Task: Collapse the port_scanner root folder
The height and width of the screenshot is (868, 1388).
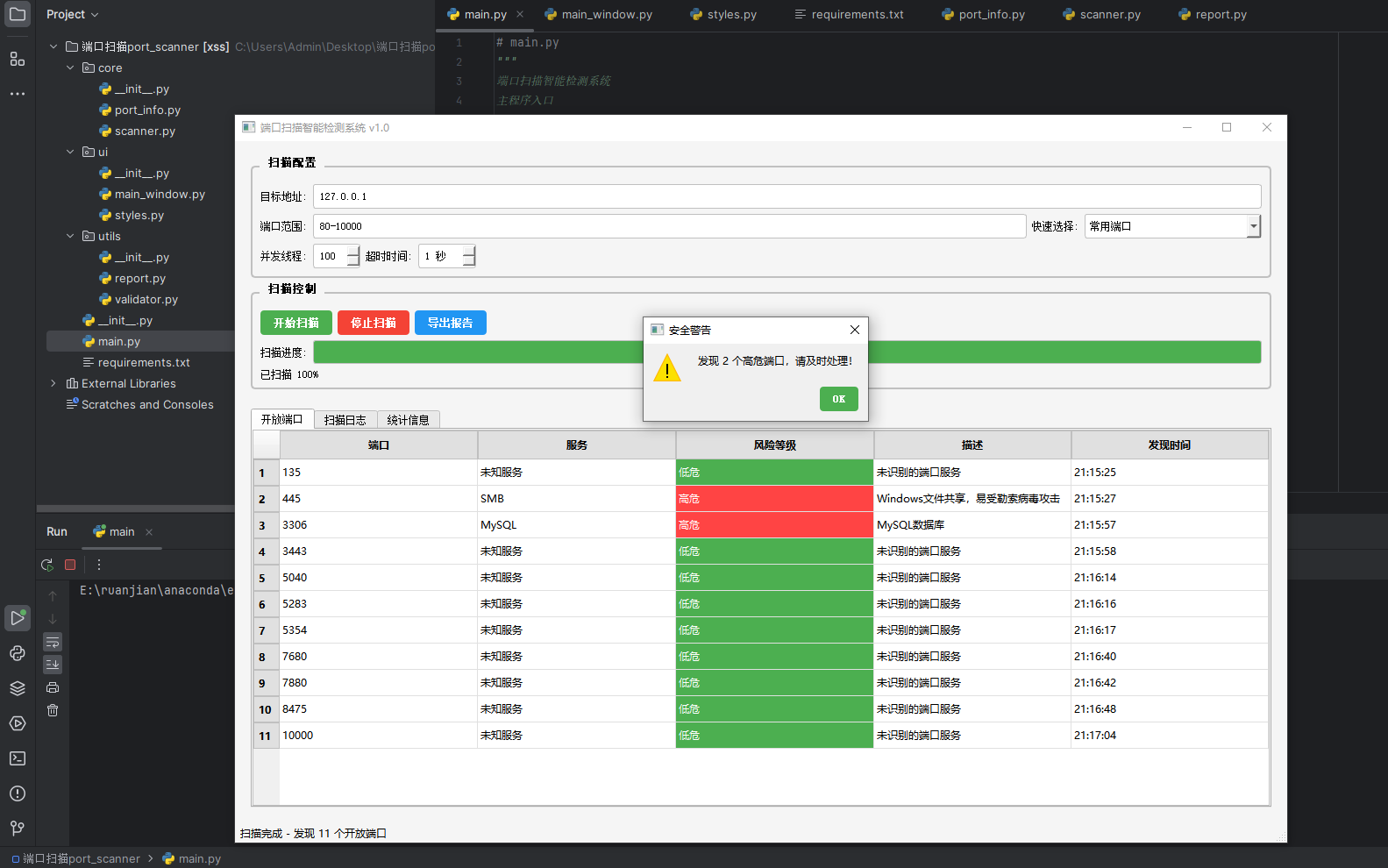Action: pyautogui.click(x=53, y=46)
